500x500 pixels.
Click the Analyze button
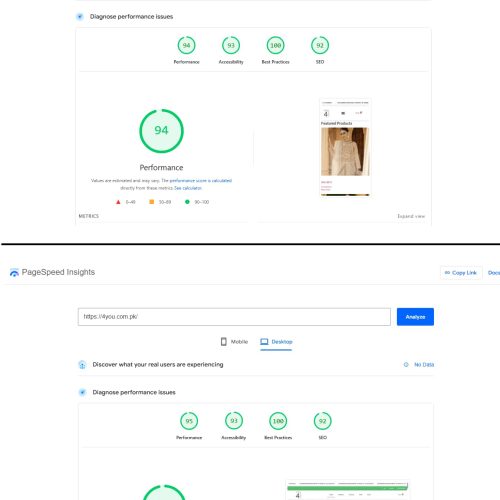pos(415,317)
